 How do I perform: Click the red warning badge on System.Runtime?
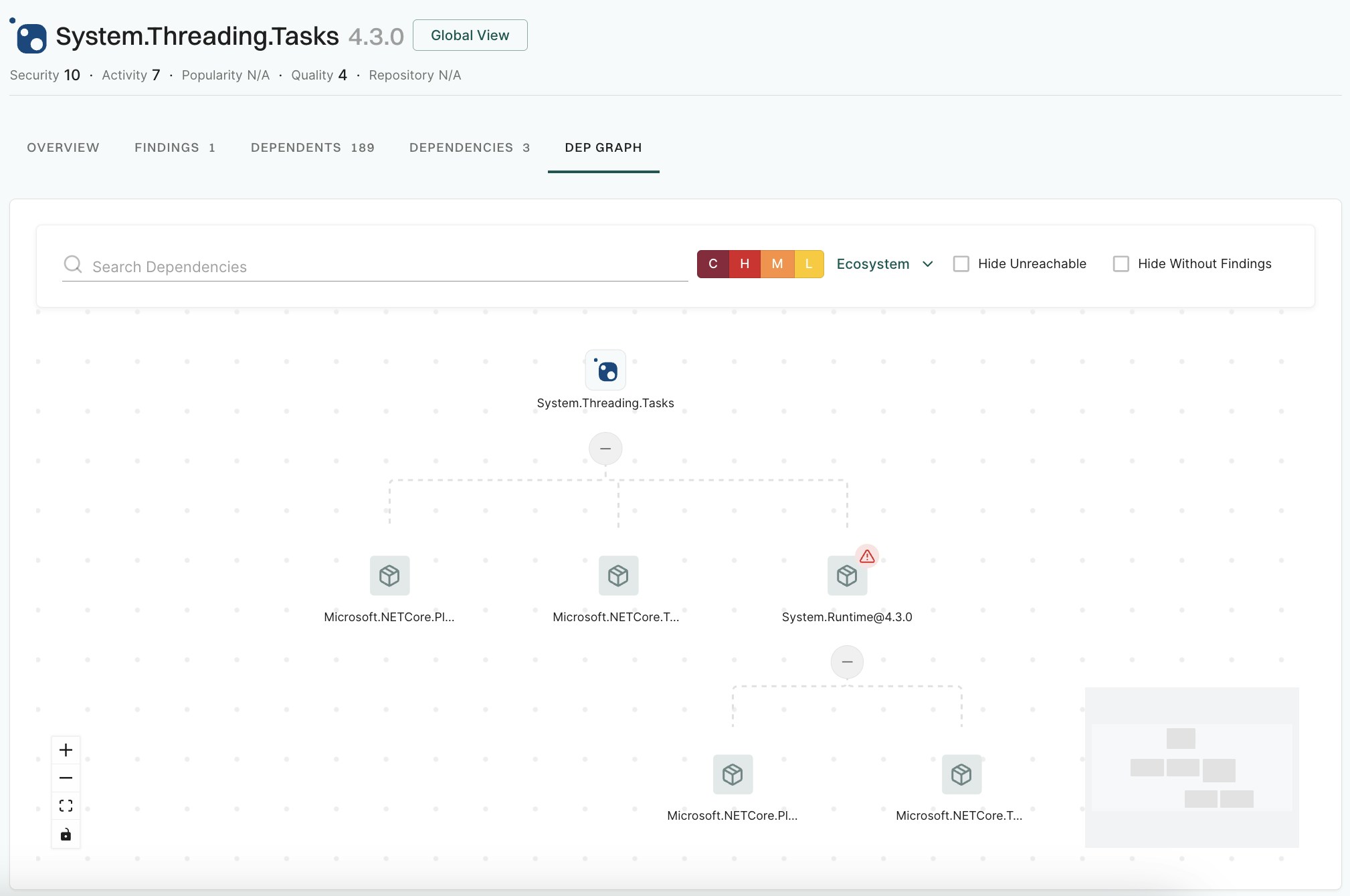(867, 556)
